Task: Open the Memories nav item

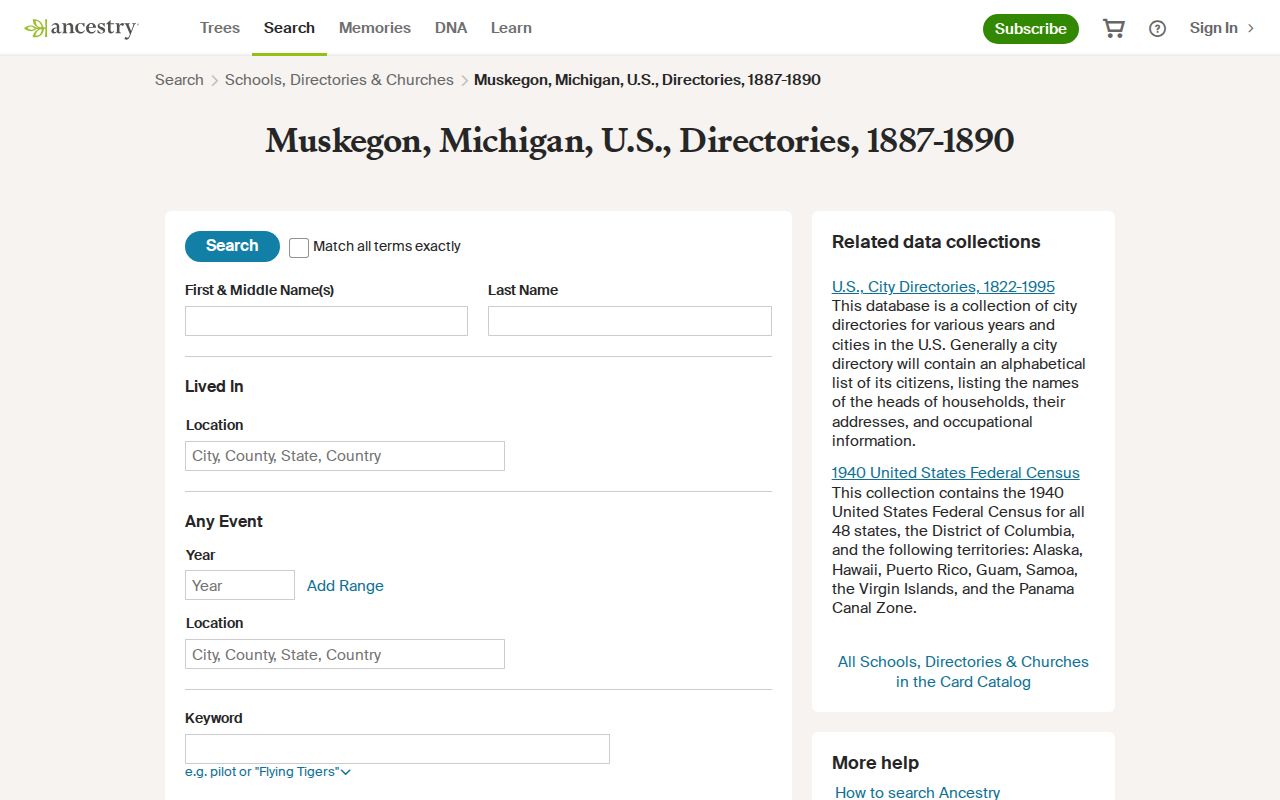Action: [x=375, y=28]
